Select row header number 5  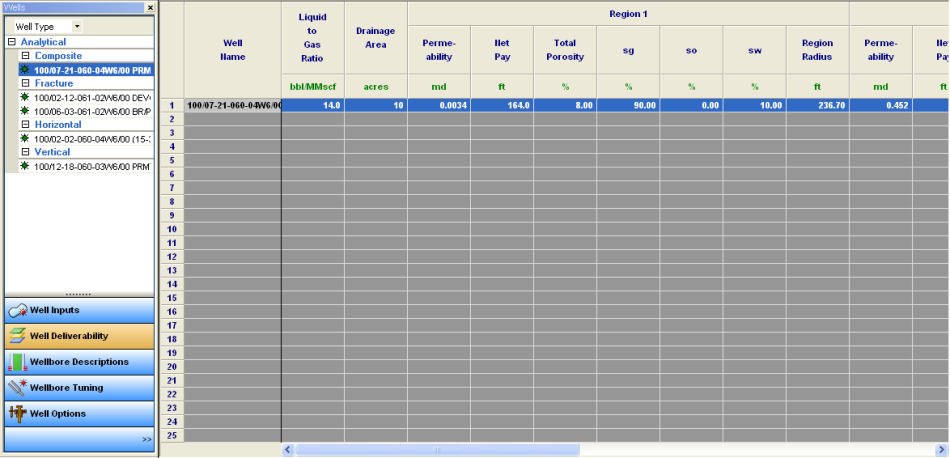click(x=171, y=159)
